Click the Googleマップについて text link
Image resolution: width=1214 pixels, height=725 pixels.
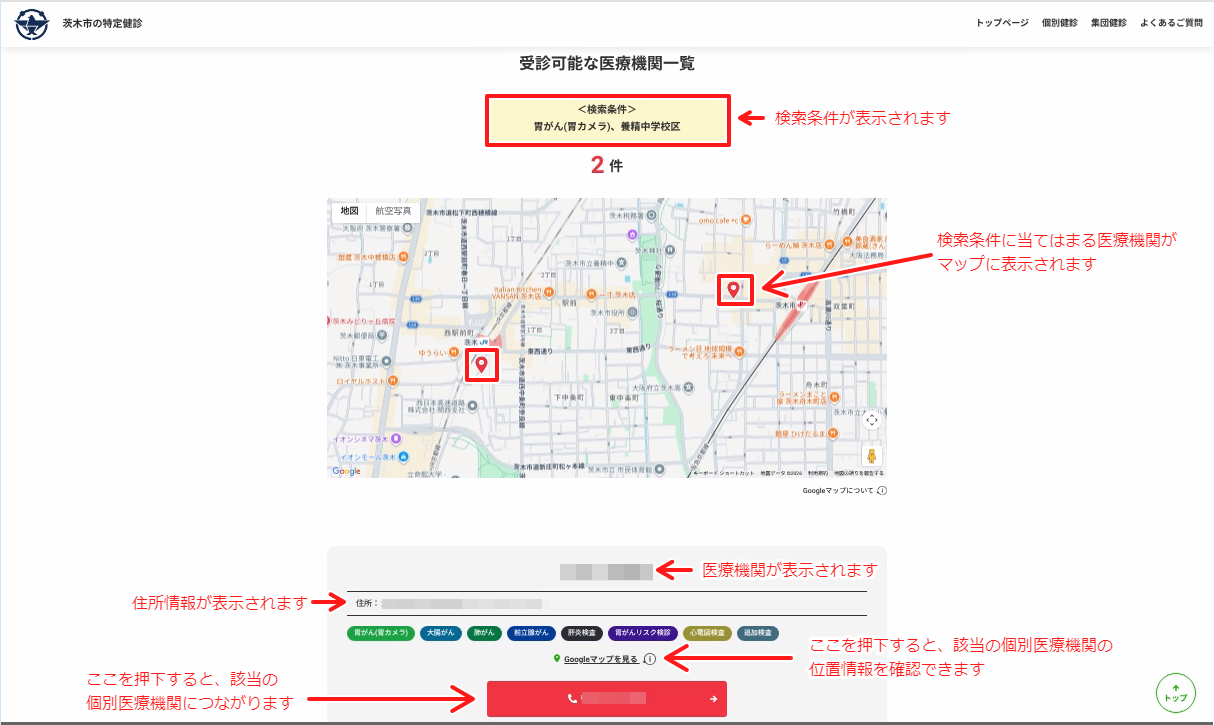[837, 491]
